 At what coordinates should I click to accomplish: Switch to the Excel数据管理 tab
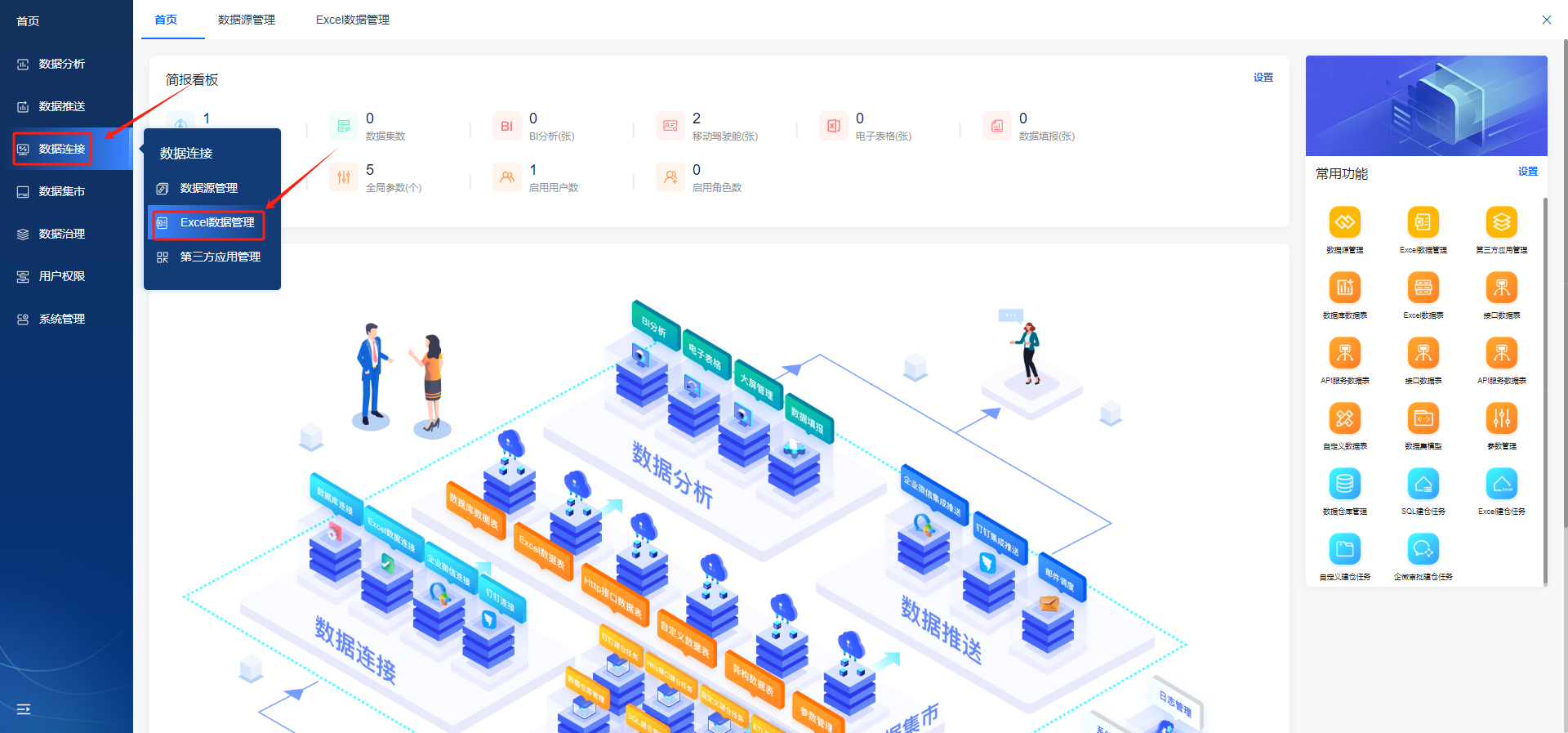353,20
